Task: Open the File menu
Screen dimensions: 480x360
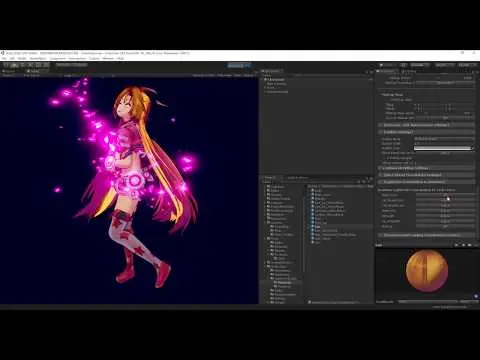Action: coord(4,58)
